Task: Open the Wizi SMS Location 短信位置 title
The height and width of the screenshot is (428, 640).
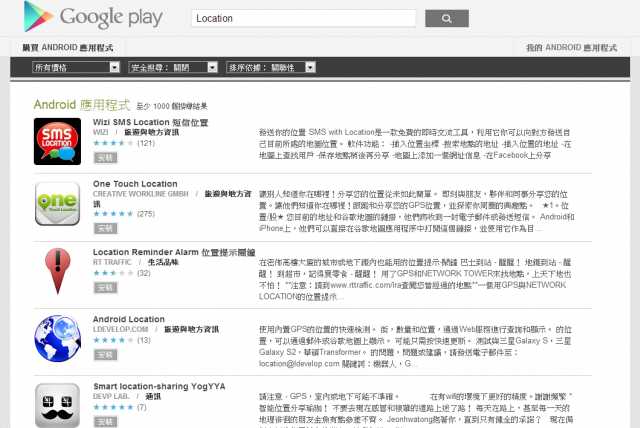Action: click(x=151, y=122)
